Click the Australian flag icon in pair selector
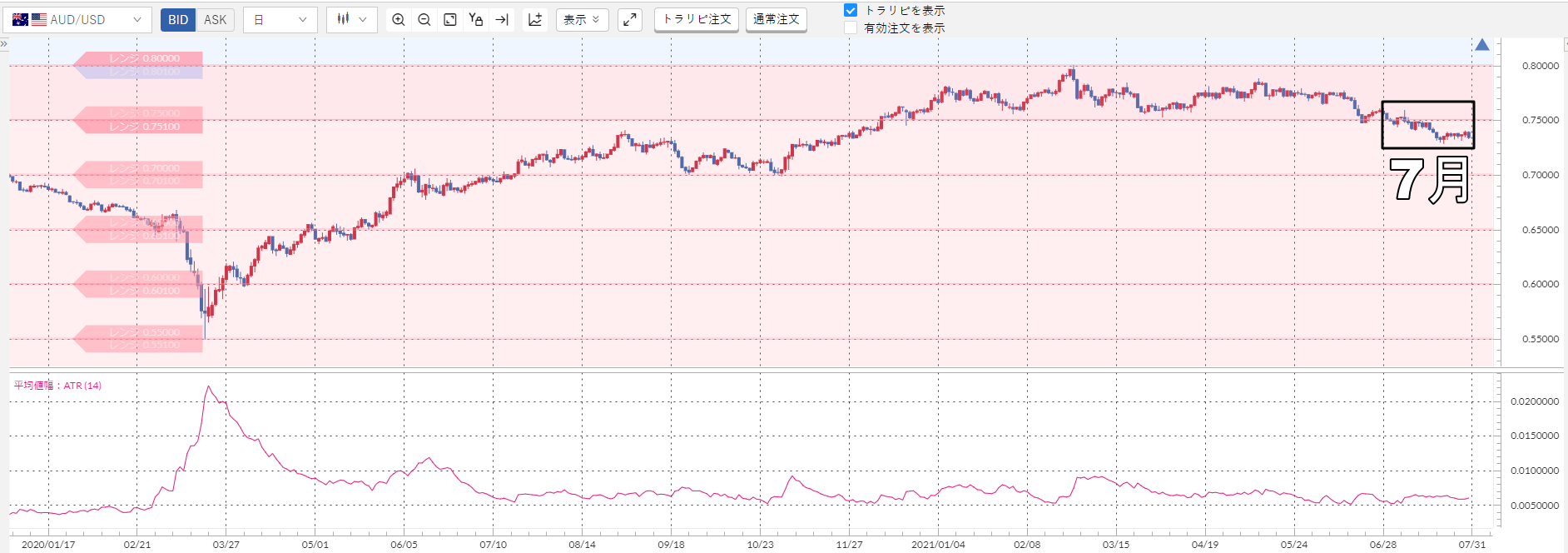Screen dimensions: 1568x553 20,20
